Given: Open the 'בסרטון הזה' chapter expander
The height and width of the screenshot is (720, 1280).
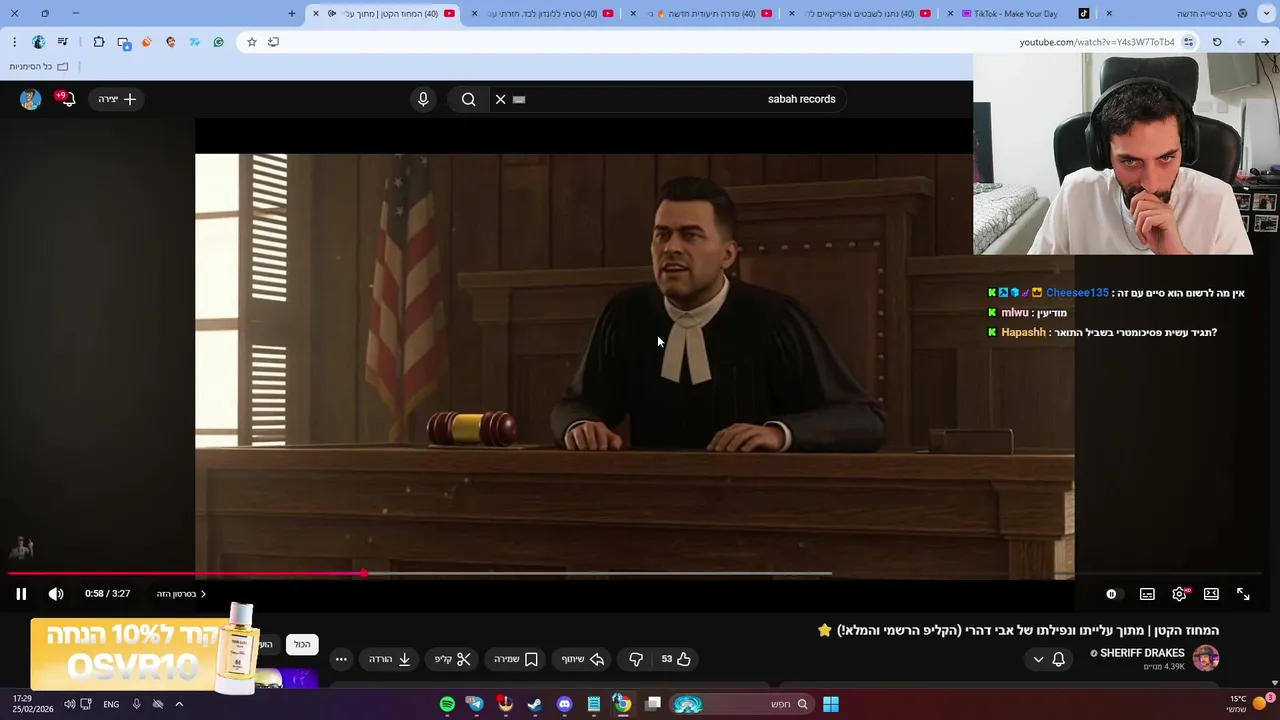Looking at the screenshot, I should click(181, 594).
